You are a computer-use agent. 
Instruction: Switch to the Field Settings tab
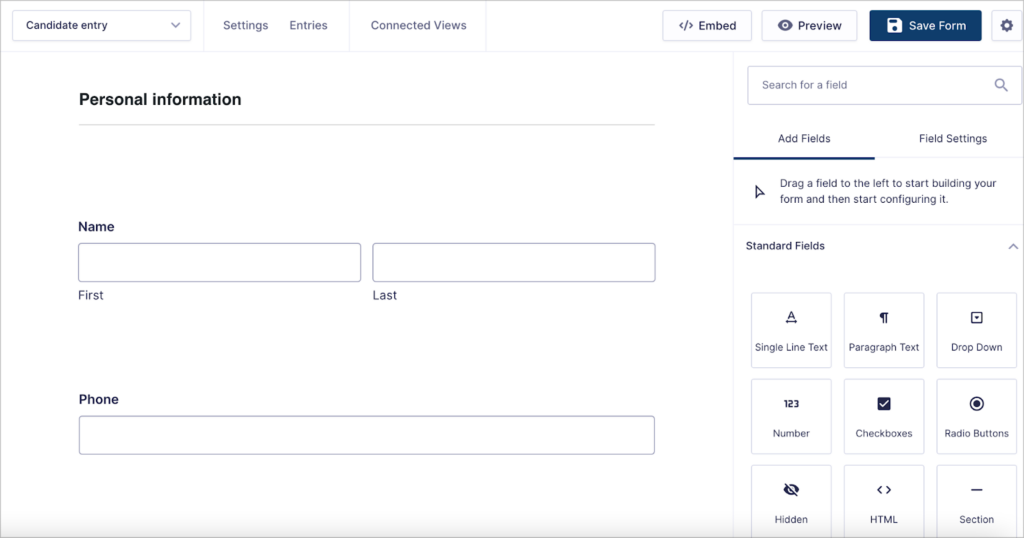pos(952,139)
